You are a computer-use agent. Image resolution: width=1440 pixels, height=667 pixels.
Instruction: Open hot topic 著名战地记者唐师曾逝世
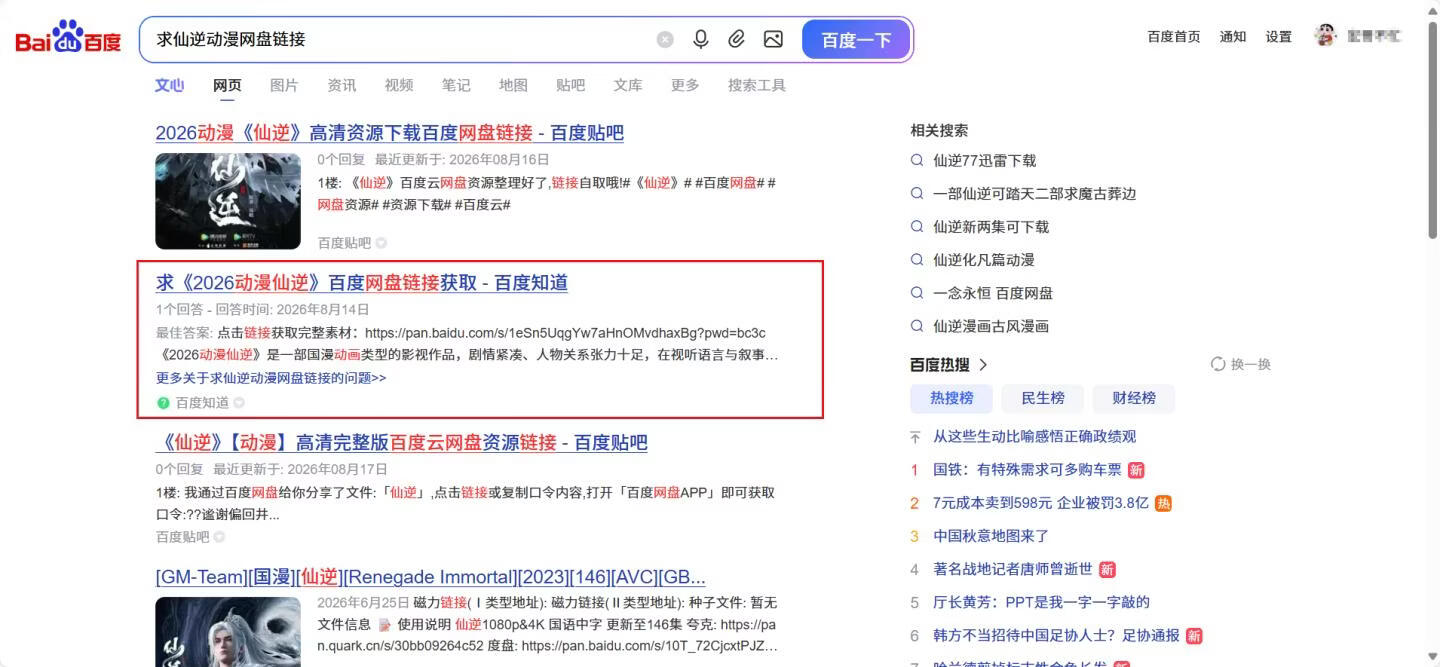click(1013, 569)
